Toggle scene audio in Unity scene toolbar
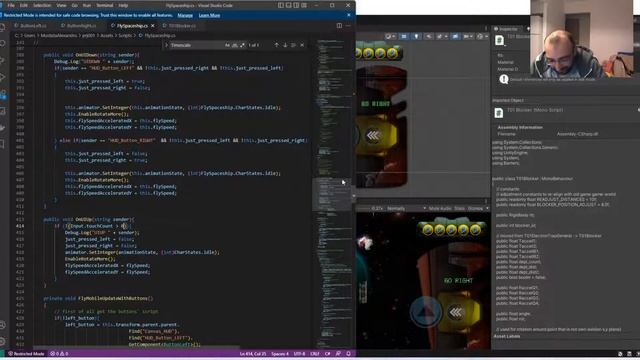 point(429,36)
